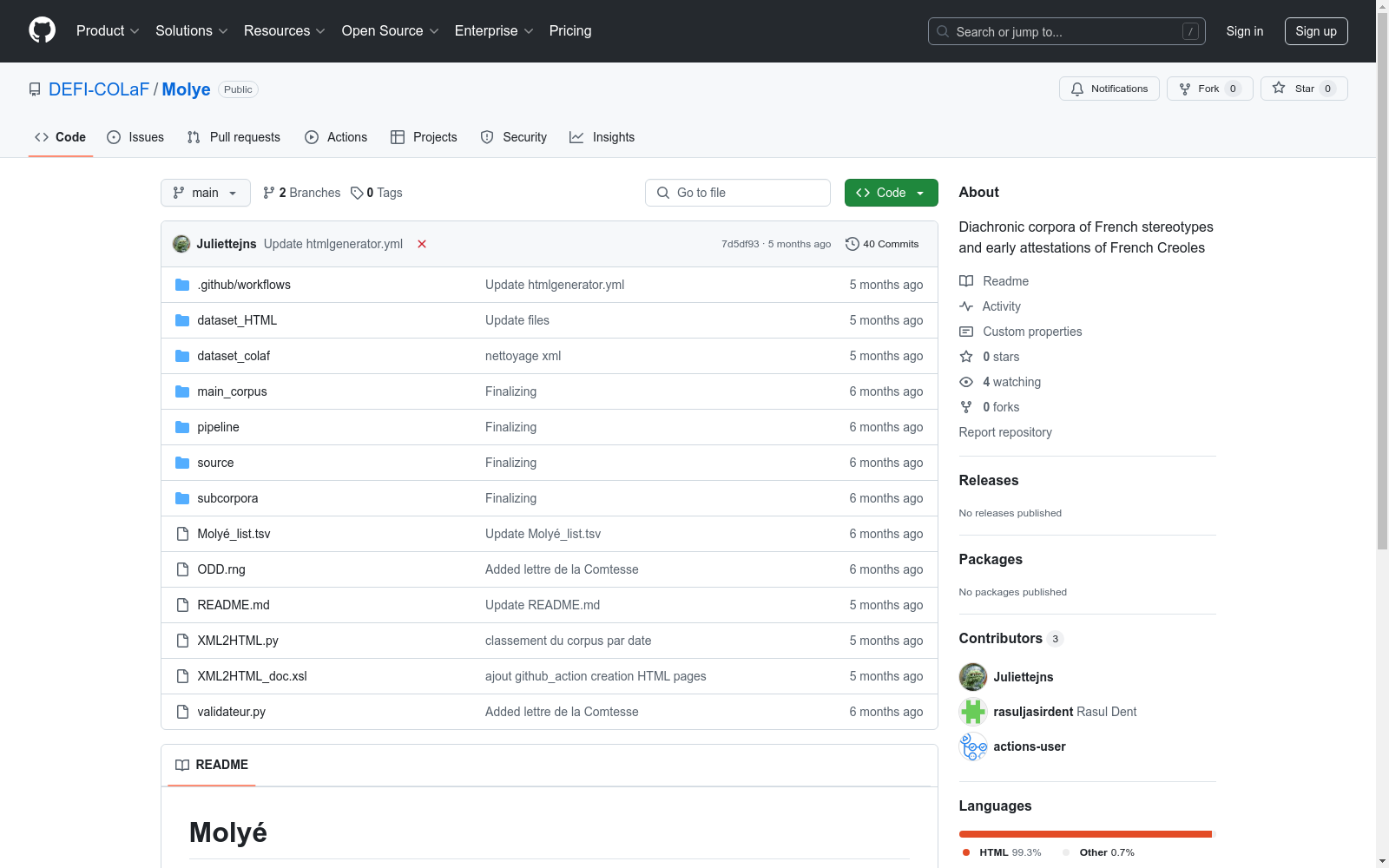Expand the green Code dropdown button
This screenshot has width=1389, height=868.
coord(891,193)
